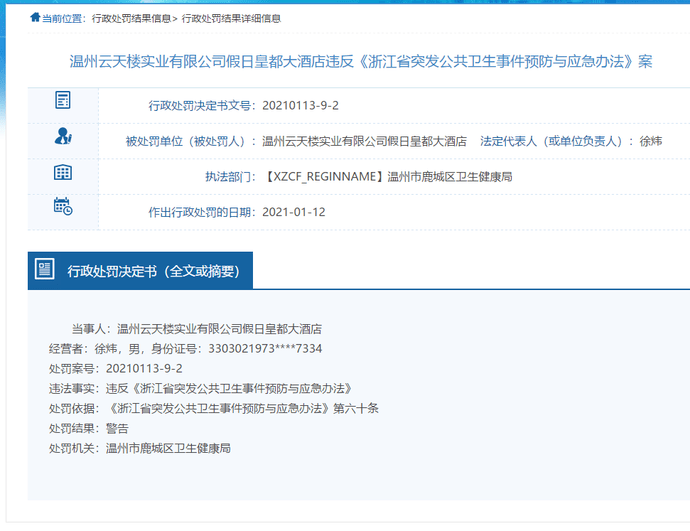Click 【XZCF_REGINNAME】温州市鹿城区卫生健康局 value
Viewport: 690px width, 531px height.
387,177
